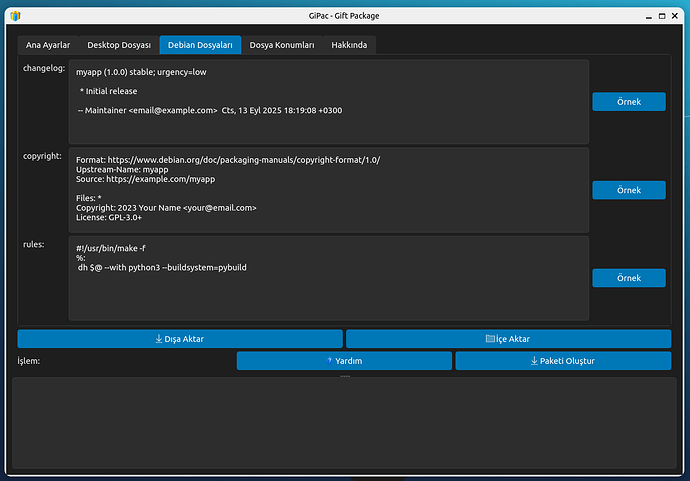Click the 'Upstream-Name: myapp' line

pos(122,169)
